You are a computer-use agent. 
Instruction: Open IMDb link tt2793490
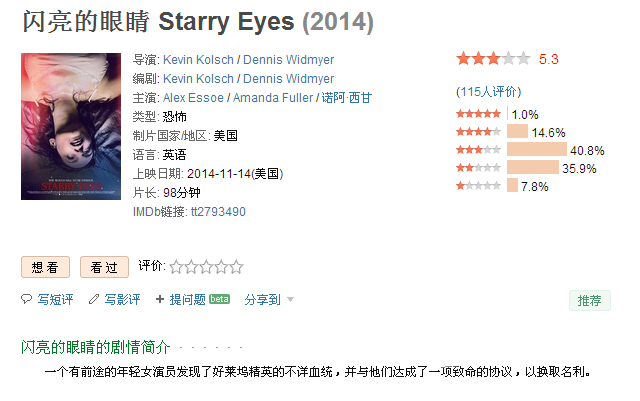pyautogui.click(x=218, y=212)
